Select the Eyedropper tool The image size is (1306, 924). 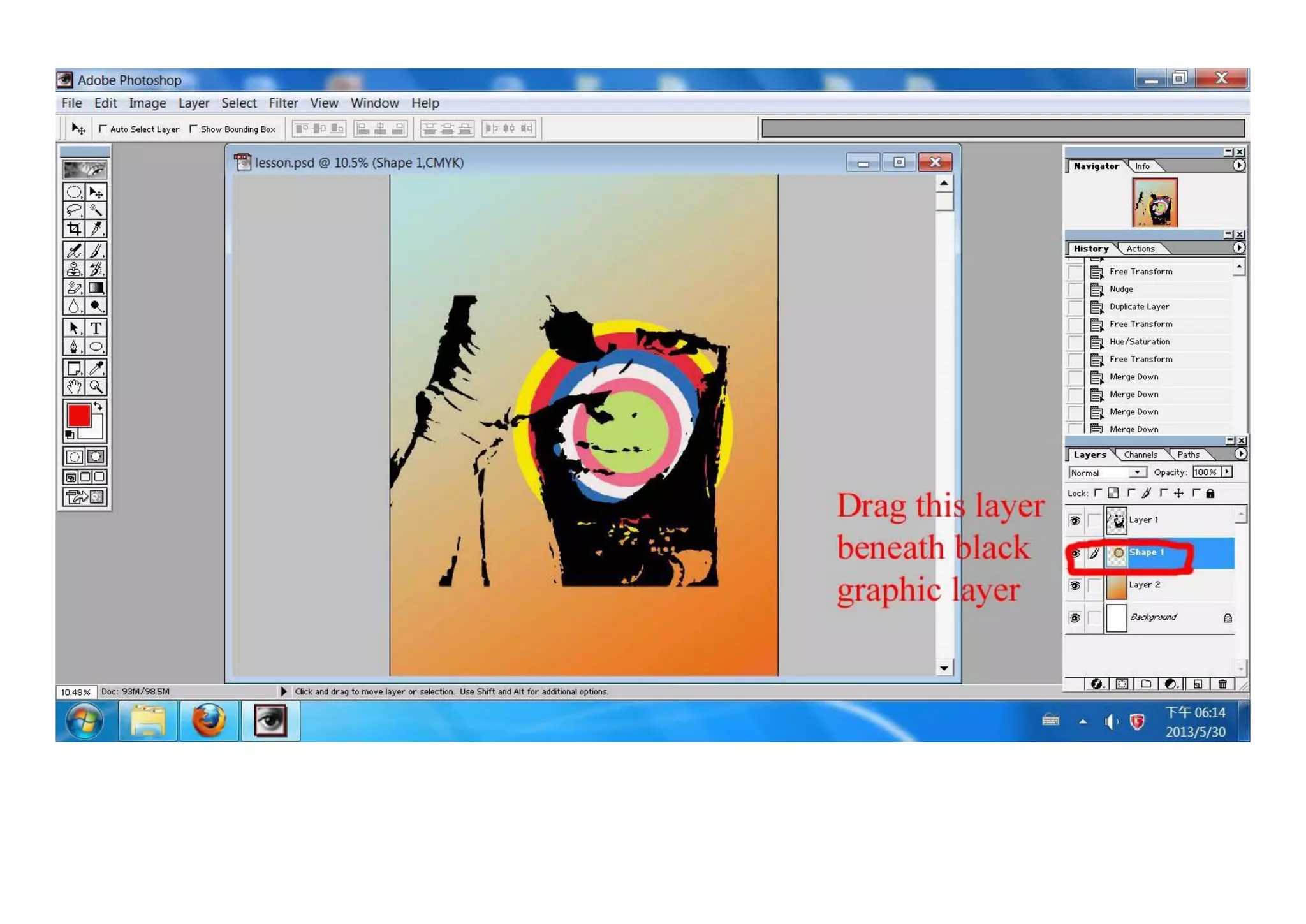[x=96, y=368]
